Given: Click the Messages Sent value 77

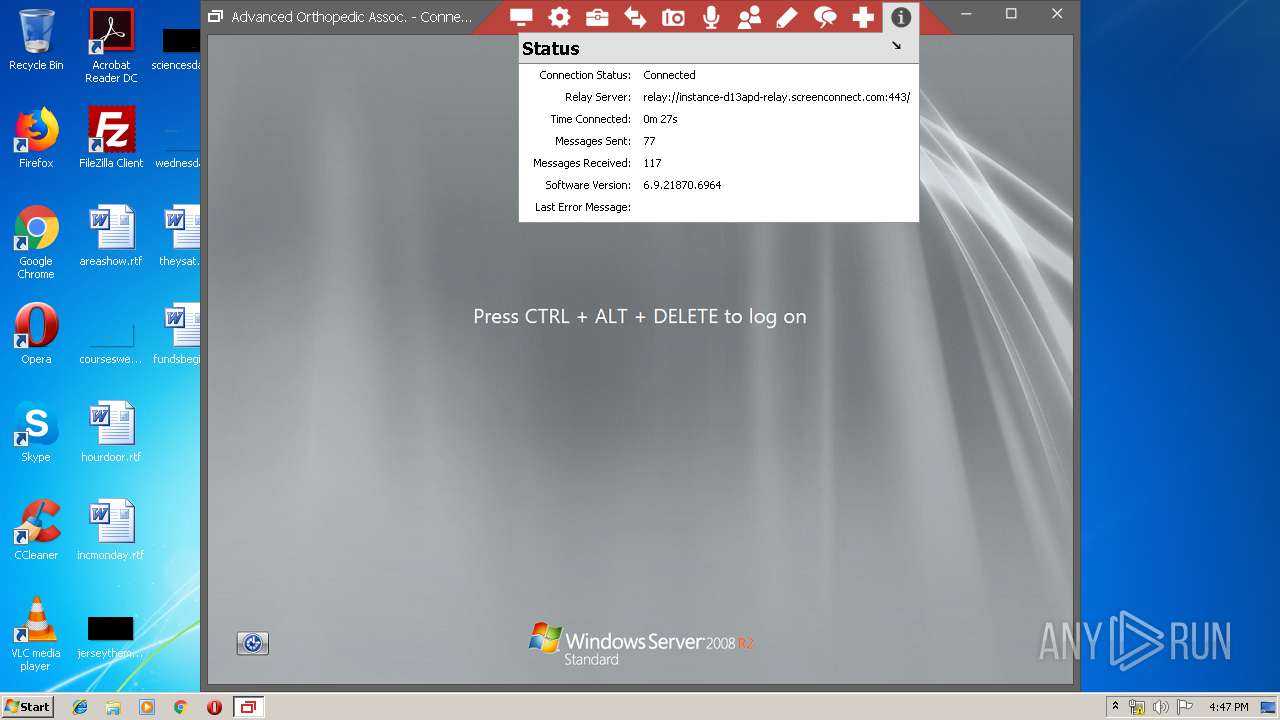Looking at the screenshot, I should (x=649, y=141).
